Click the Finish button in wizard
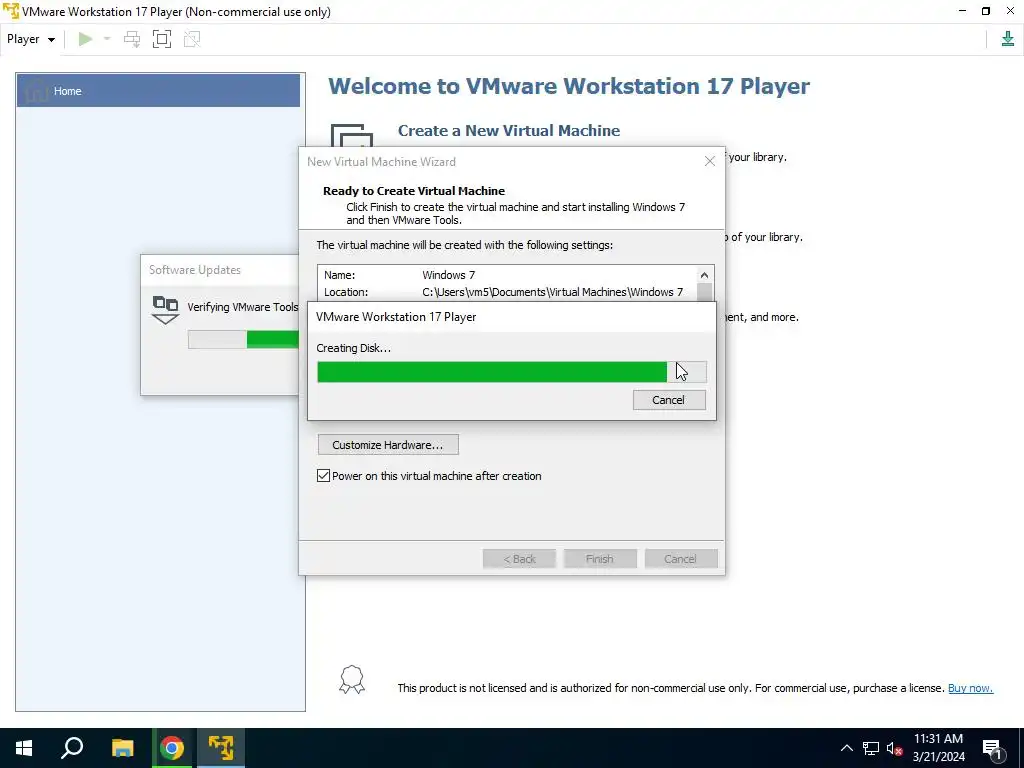This screenshot has height=768, width=1024. (x=600, y=559)
